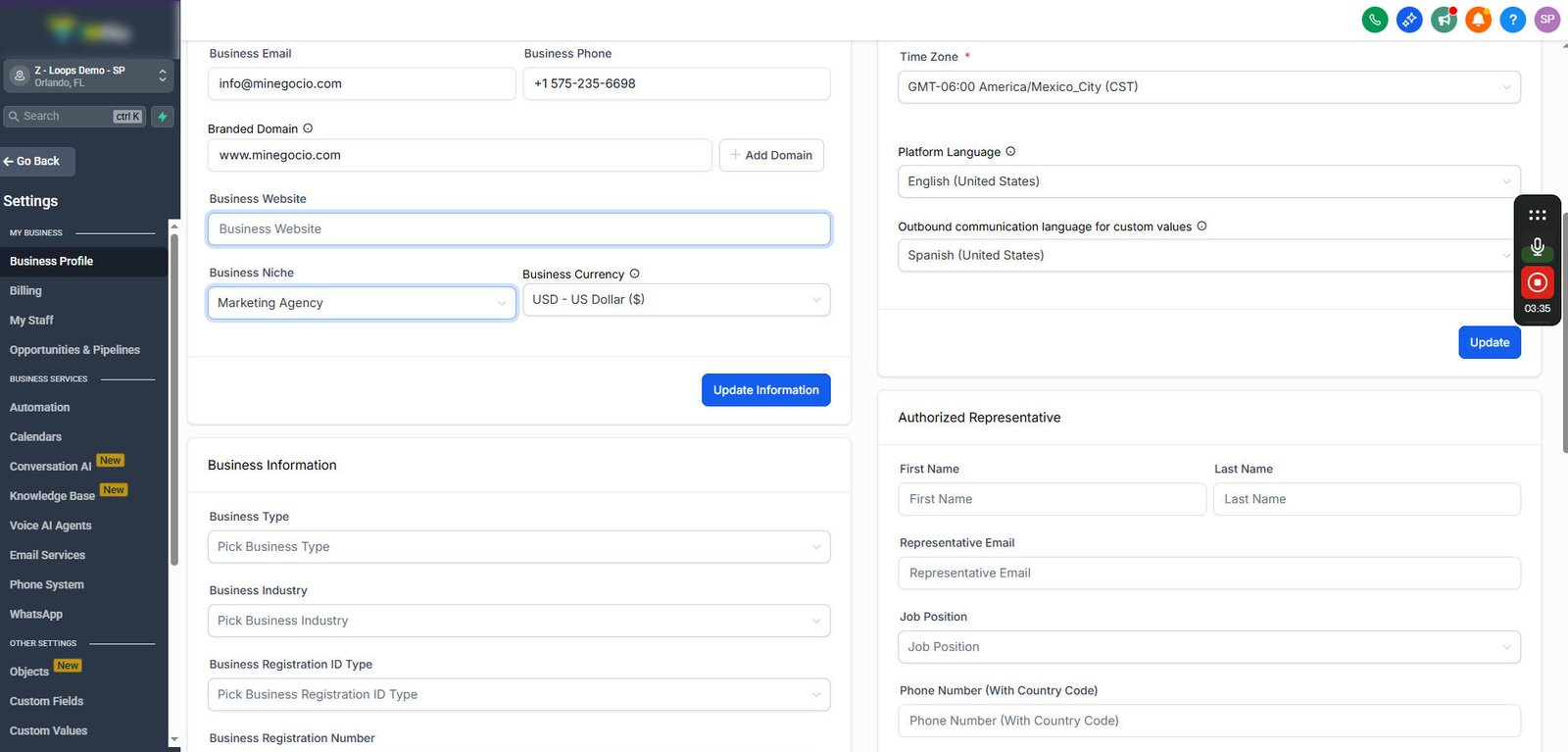Open the Pick Business Type dropdown

point(518,547)
